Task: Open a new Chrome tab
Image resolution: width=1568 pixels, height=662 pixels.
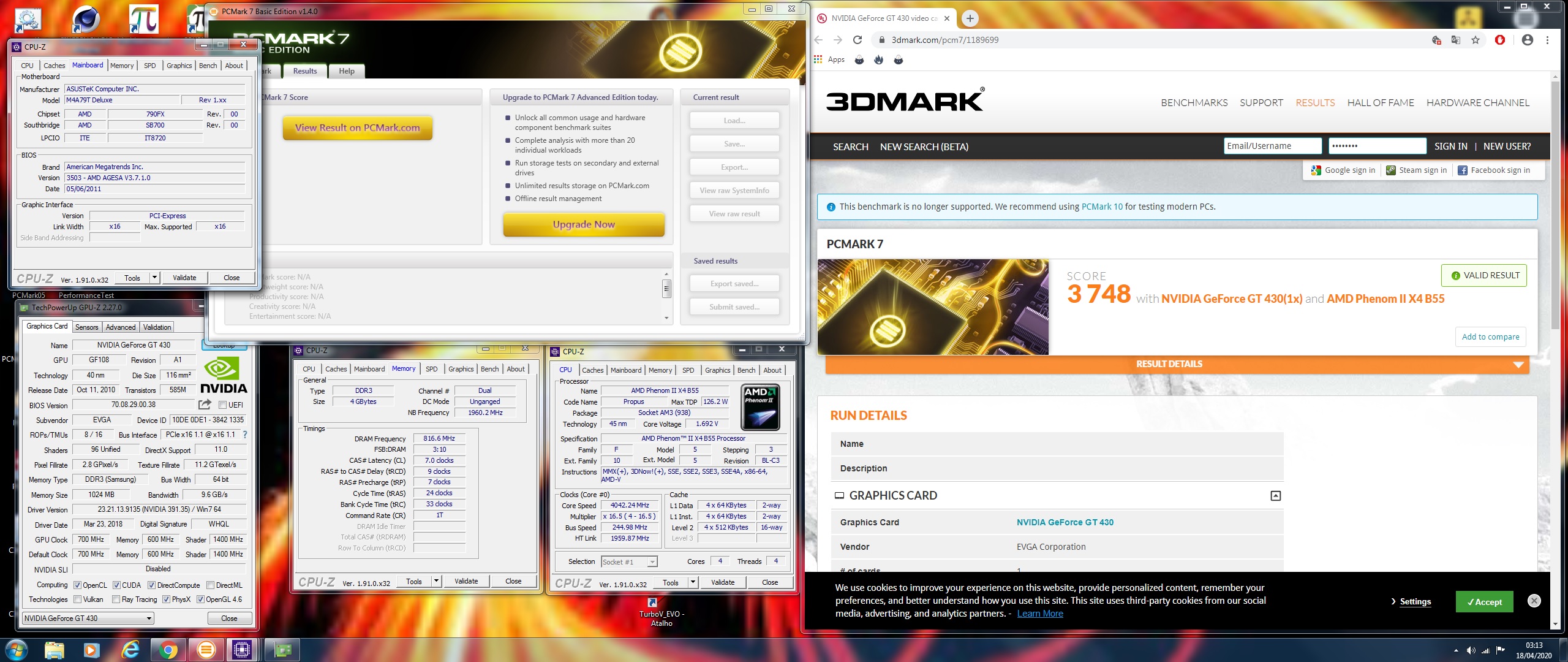Action: 970,18
